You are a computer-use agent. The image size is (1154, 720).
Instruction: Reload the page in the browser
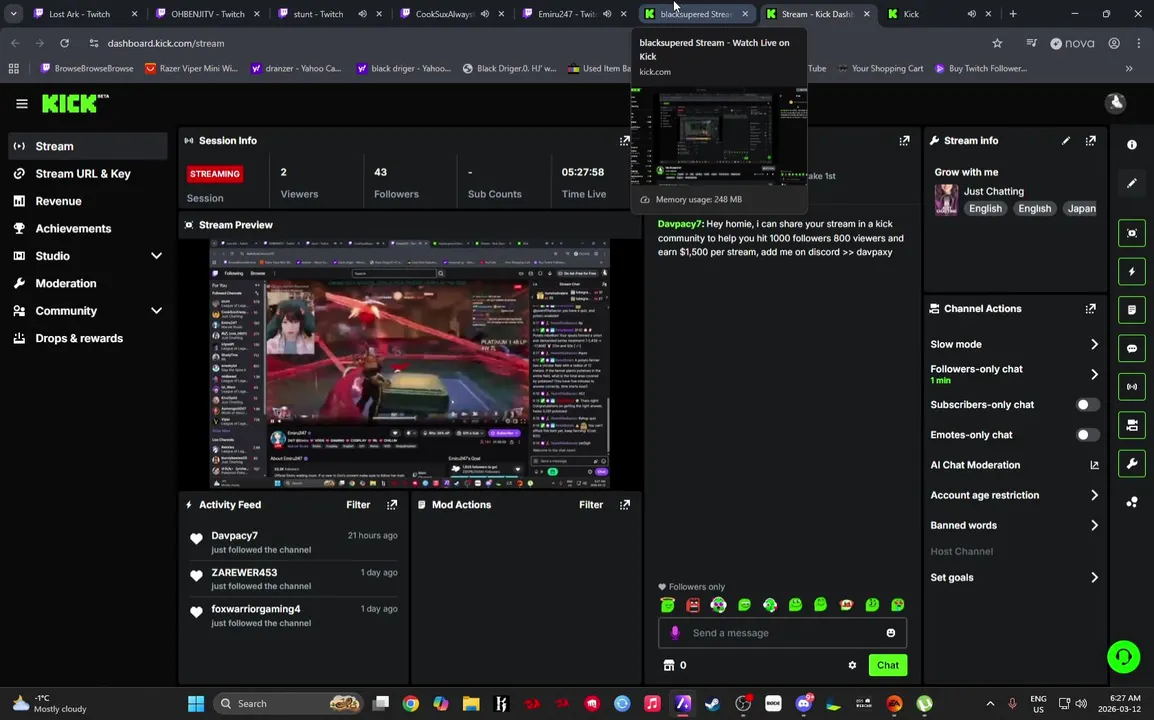pyautogui.click(x=64, y=43)
